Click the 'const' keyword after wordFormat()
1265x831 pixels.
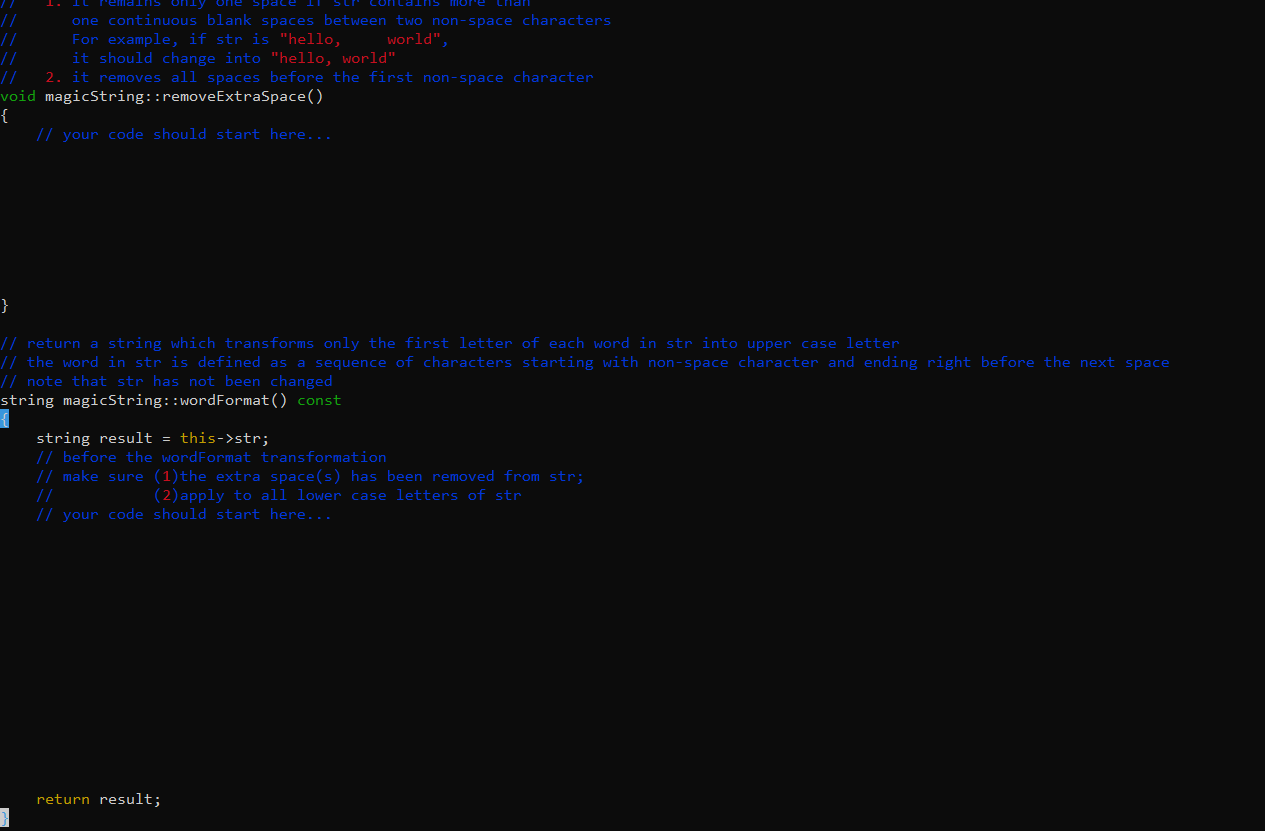click(x=319, y=400)
